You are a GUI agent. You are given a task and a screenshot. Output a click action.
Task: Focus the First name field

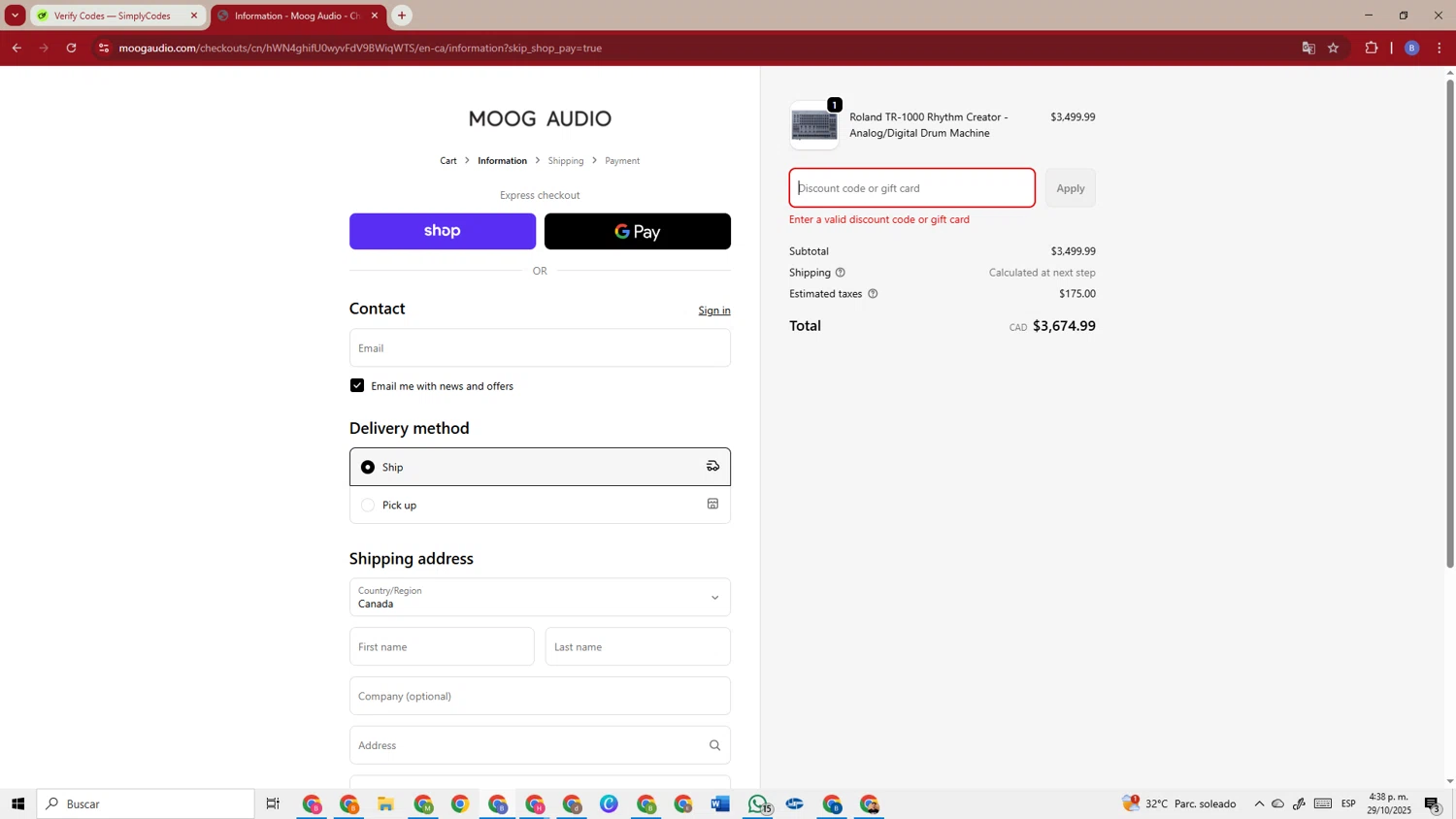pos(442,646)
